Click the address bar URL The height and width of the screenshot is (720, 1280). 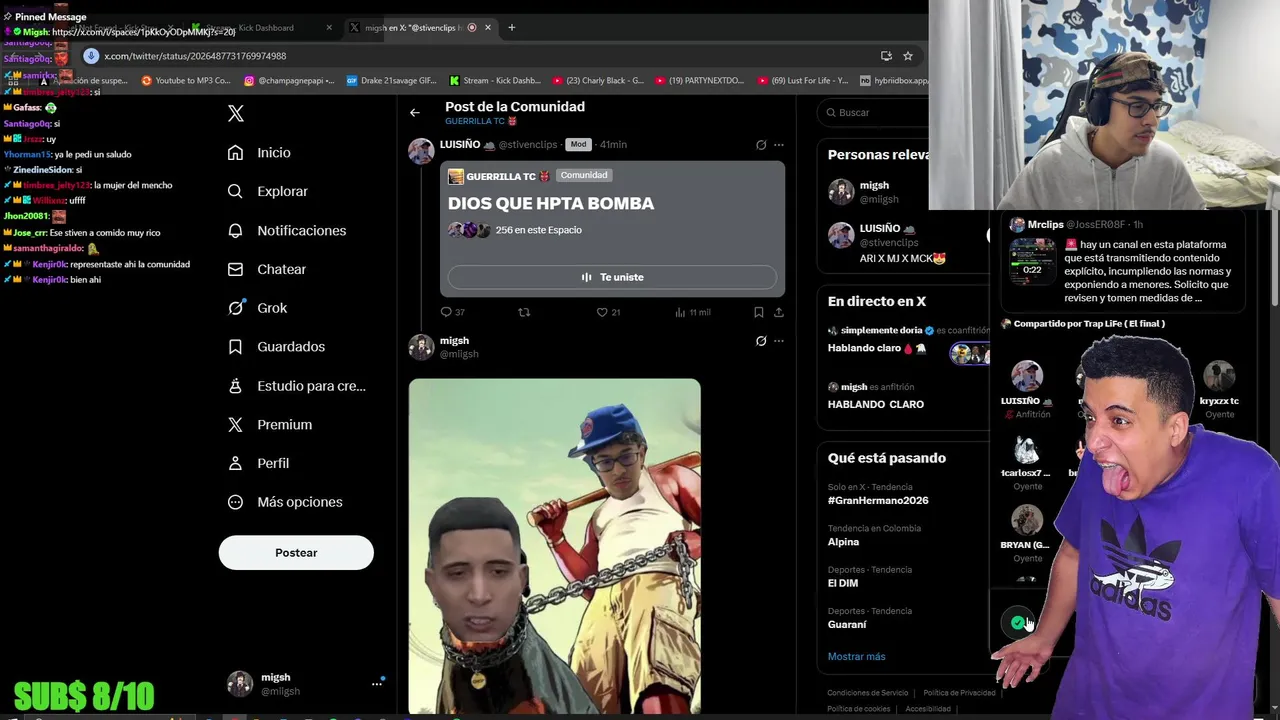(x=195, y=56)
